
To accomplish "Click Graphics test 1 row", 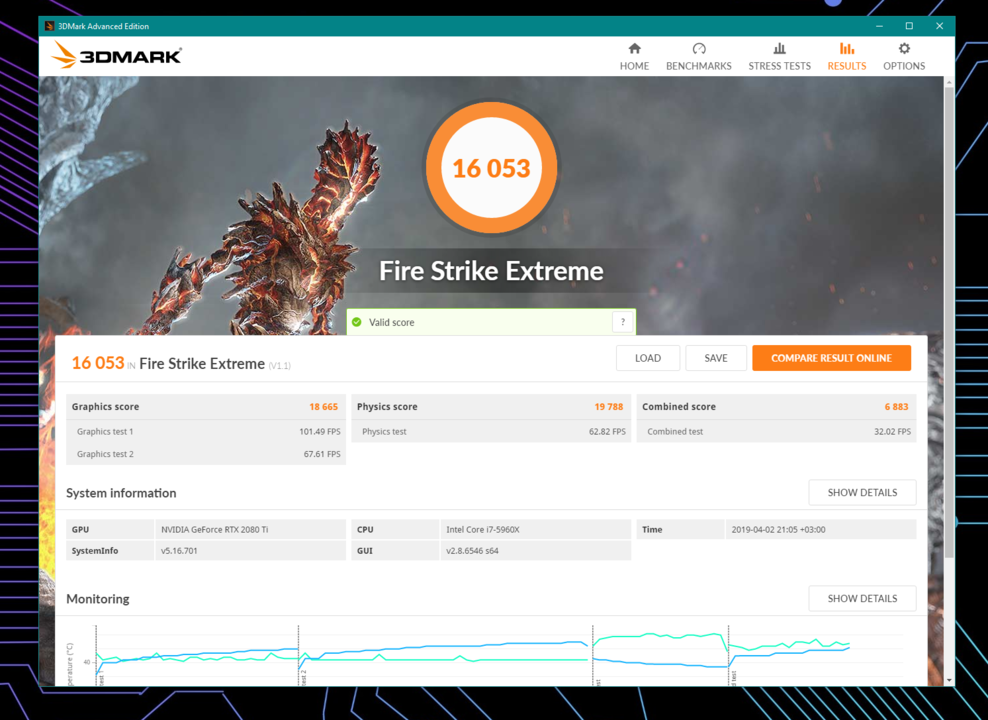I will [206, 431].
